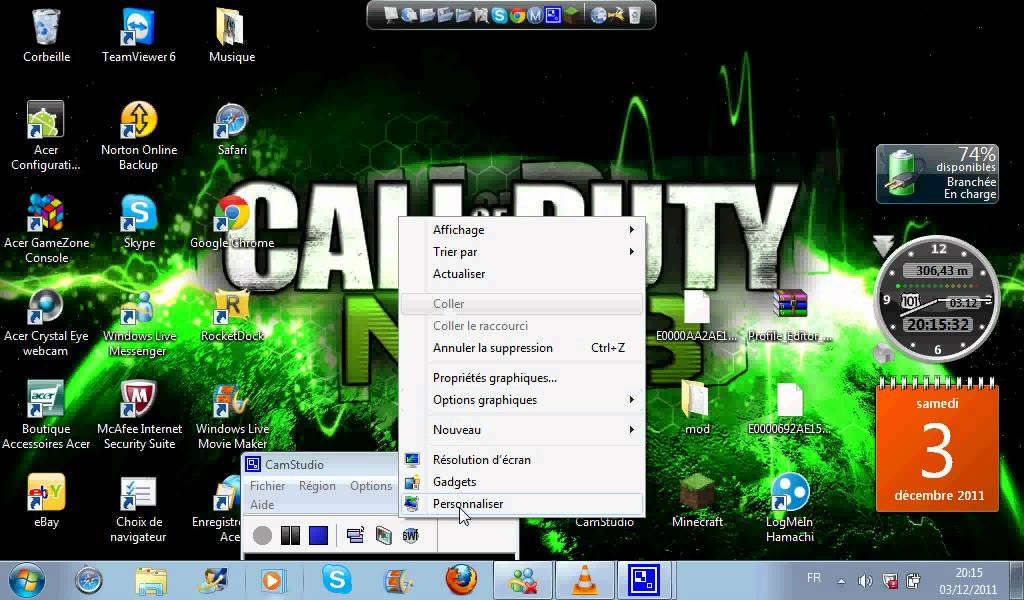Click the CamStudio toggle view icon
Image resolution: width=1024 pixels, height=600 pixels.
[355, 535]
